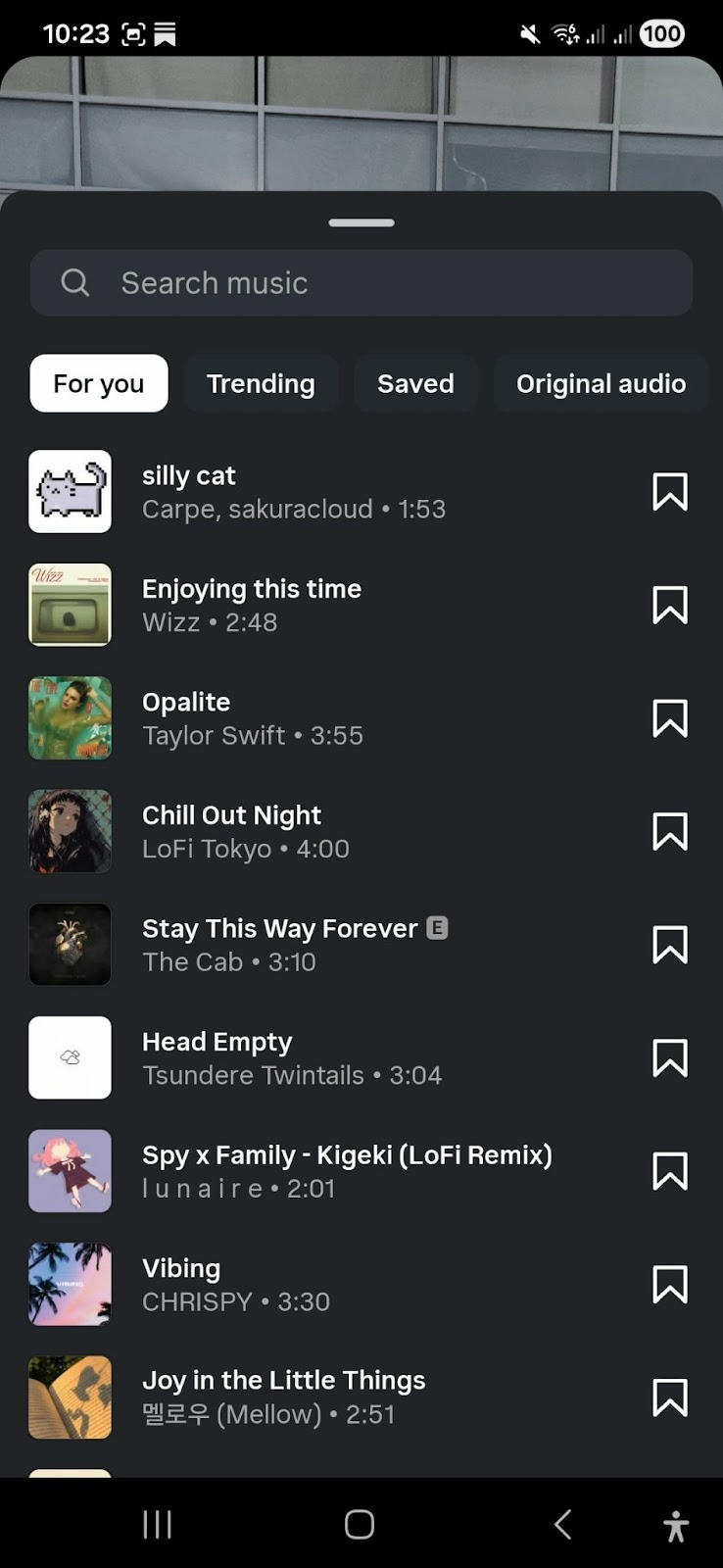Select the Original audio tab
The image size is (723, 1568).
601,383
